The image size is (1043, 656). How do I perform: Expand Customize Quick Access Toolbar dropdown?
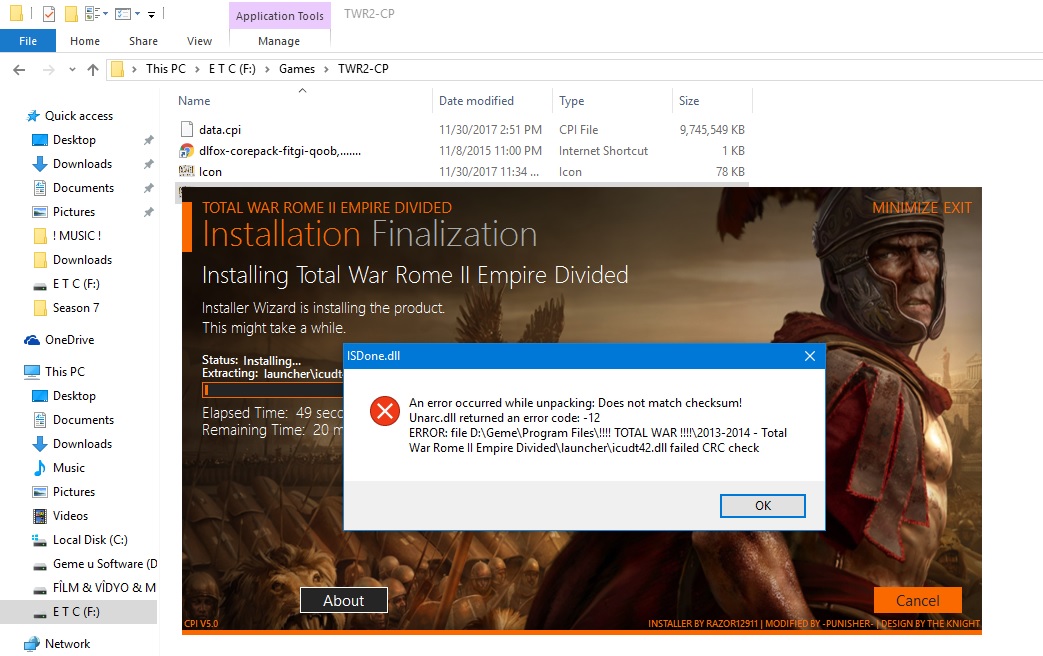coord(152,15)
